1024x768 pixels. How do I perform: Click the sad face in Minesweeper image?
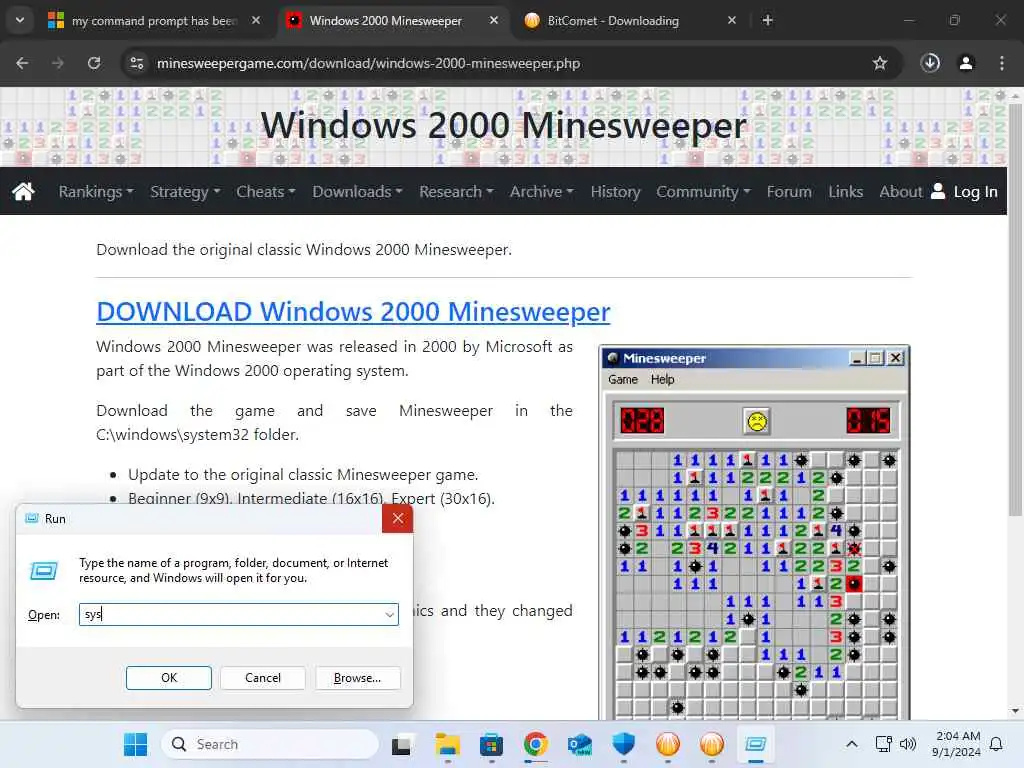pyautogui.click(x=757, y=421)
